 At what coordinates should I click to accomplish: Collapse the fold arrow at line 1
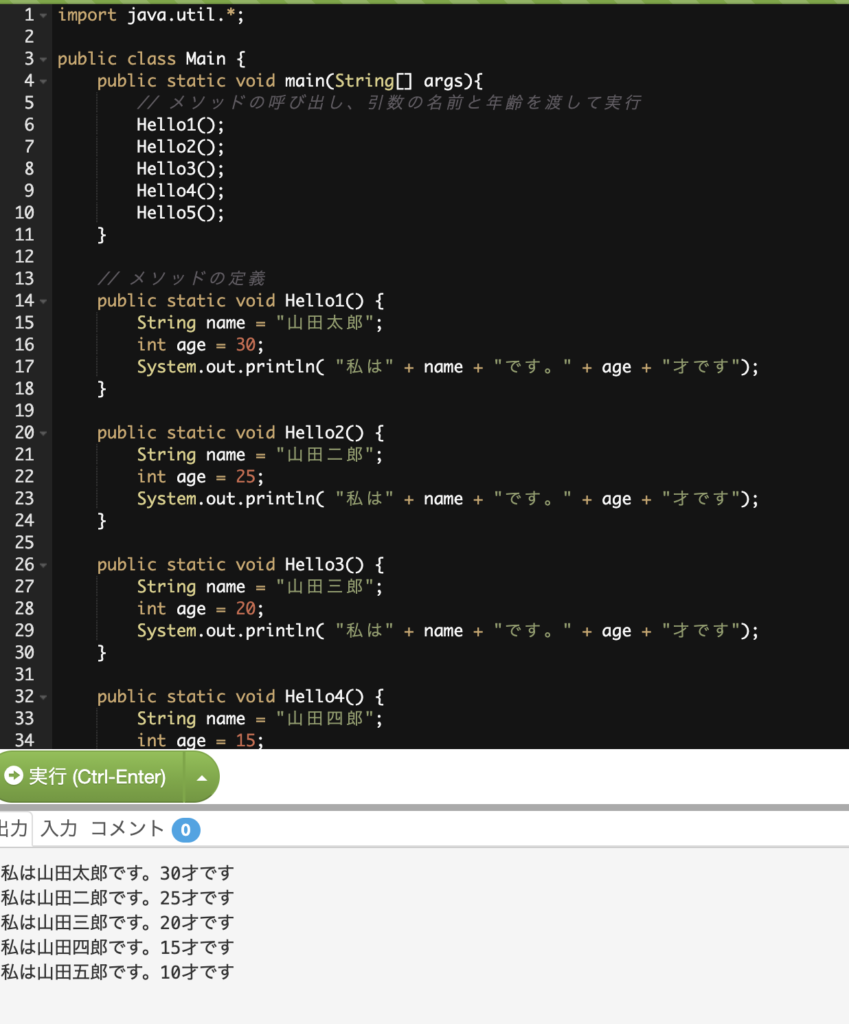(43, 16)
